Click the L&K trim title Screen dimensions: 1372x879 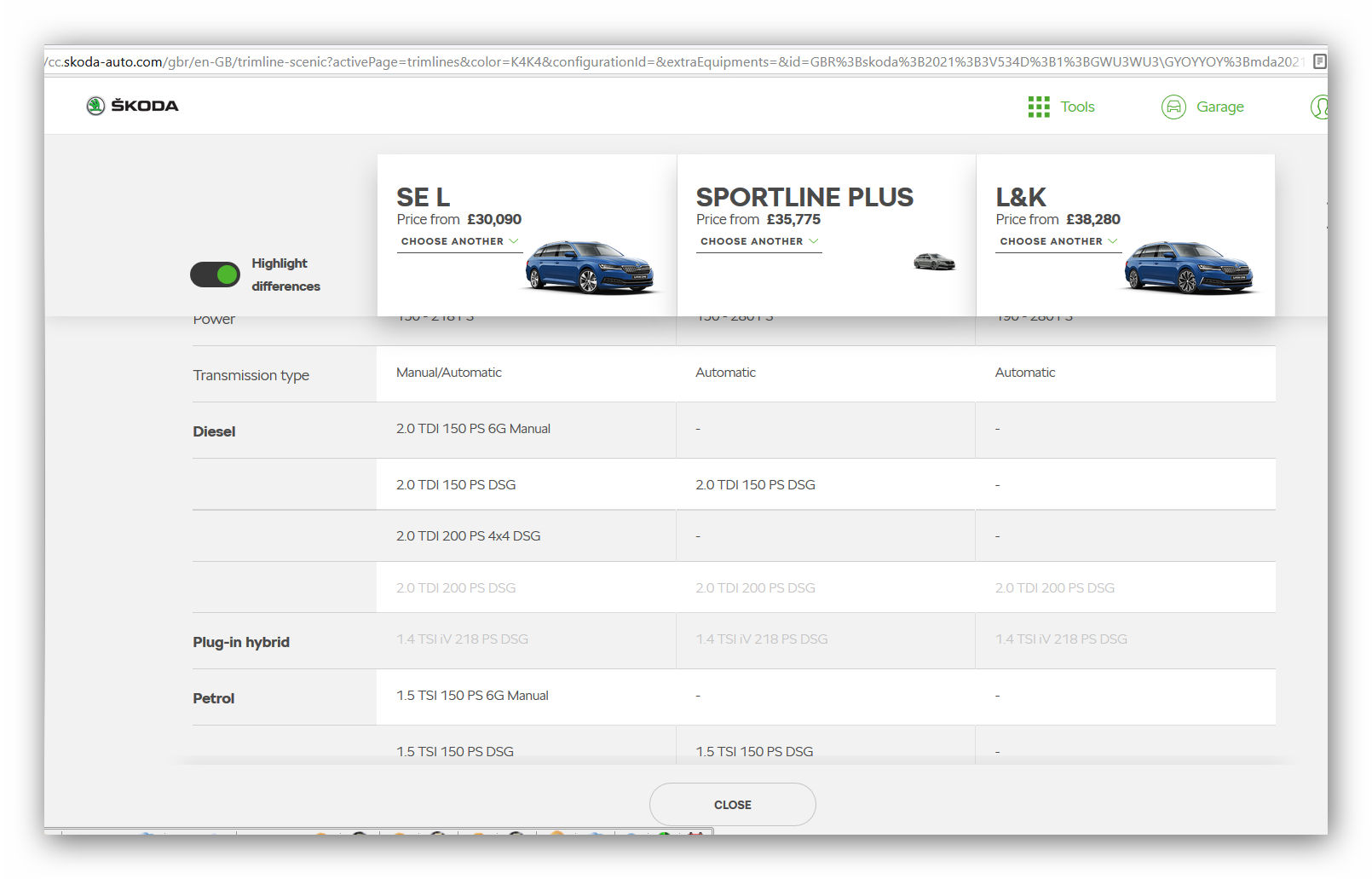[x=1021, y=197]
